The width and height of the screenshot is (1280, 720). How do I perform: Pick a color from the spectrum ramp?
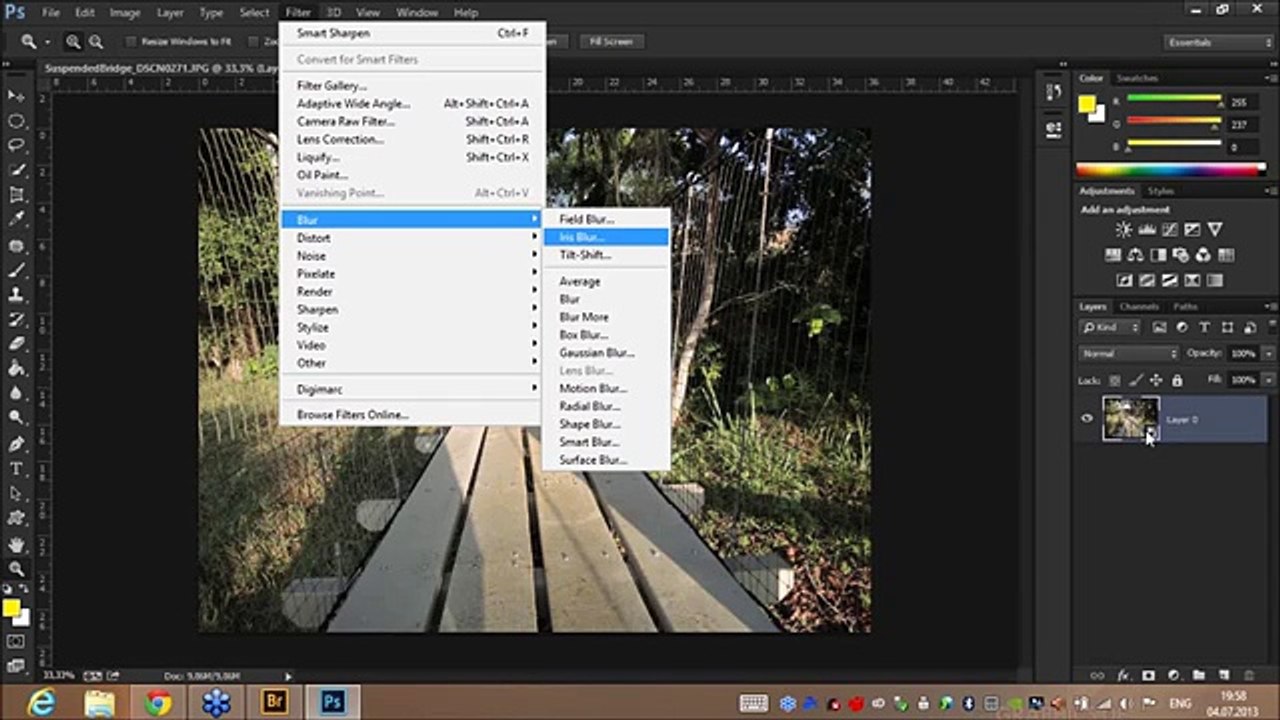tap(1171, 170)
